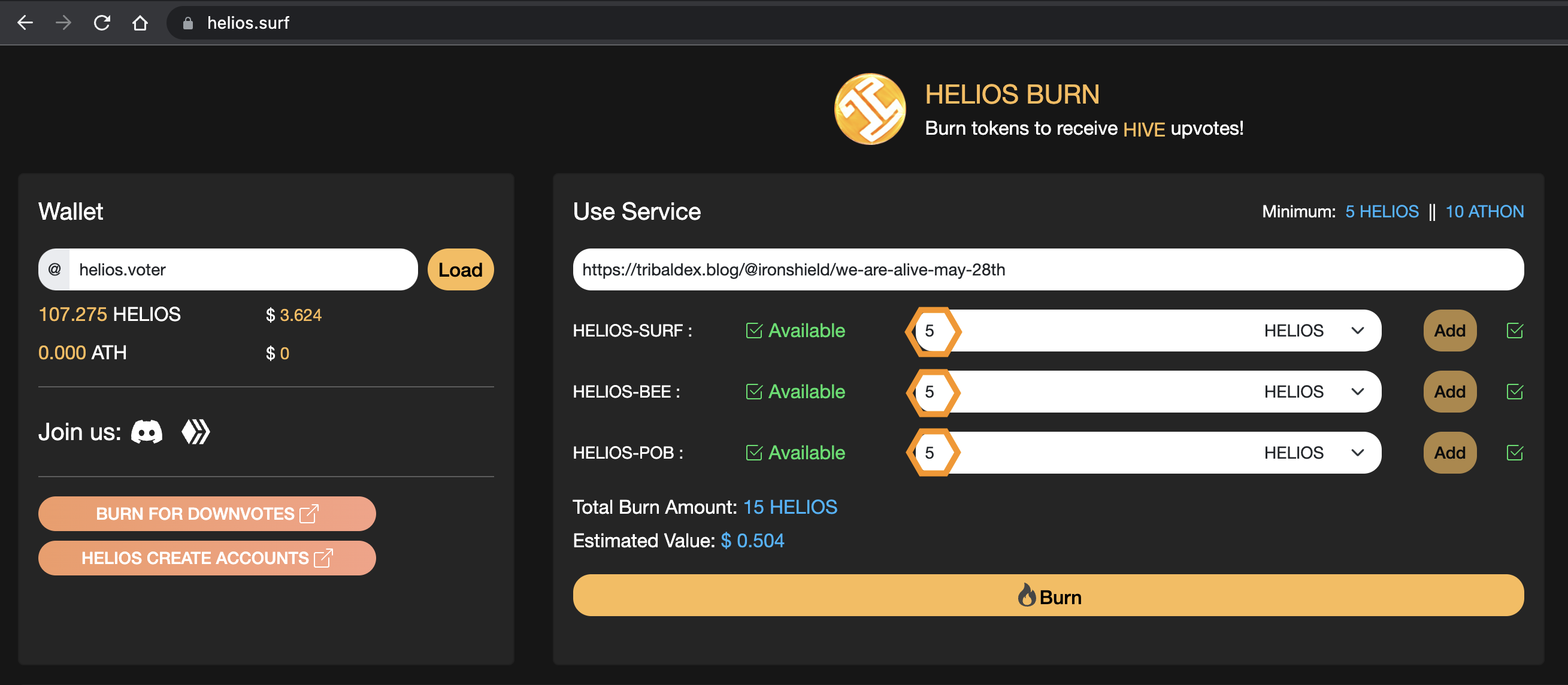Go to the browser home page
Screen dimensions: 1568x685
(140, 23)
